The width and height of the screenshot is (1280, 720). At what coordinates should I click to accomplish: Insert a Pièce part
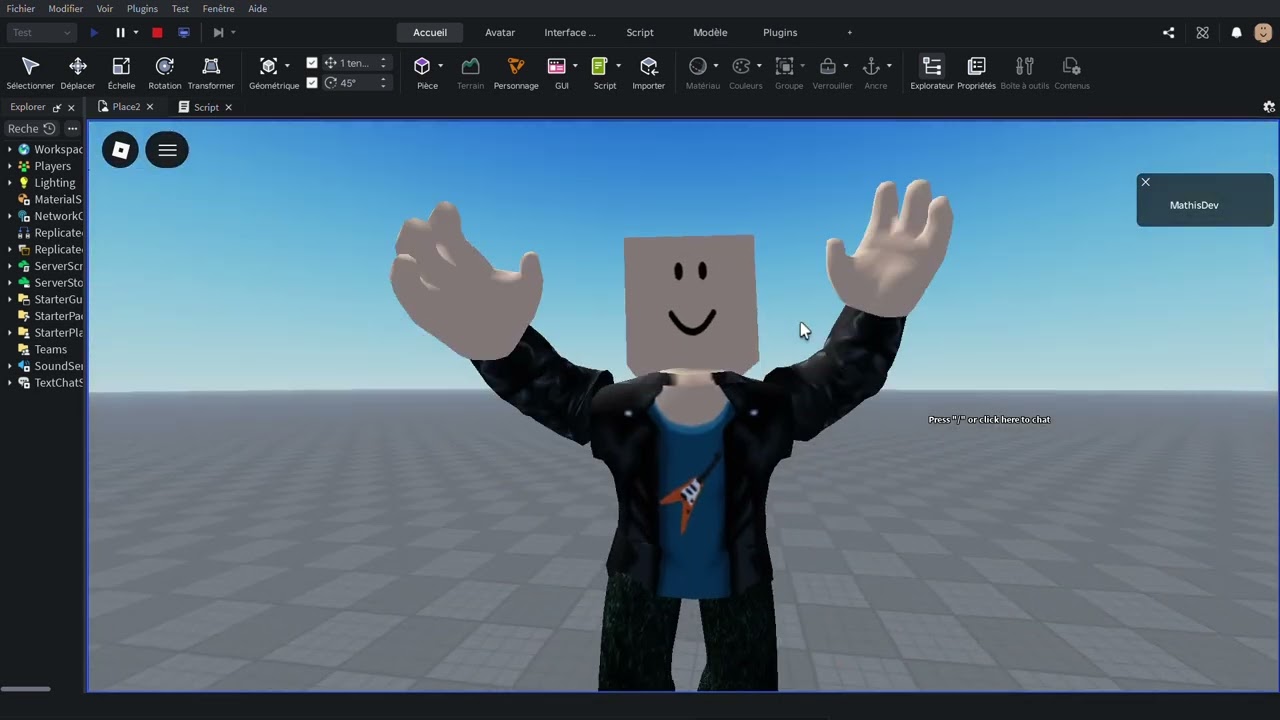click(422, 66)
